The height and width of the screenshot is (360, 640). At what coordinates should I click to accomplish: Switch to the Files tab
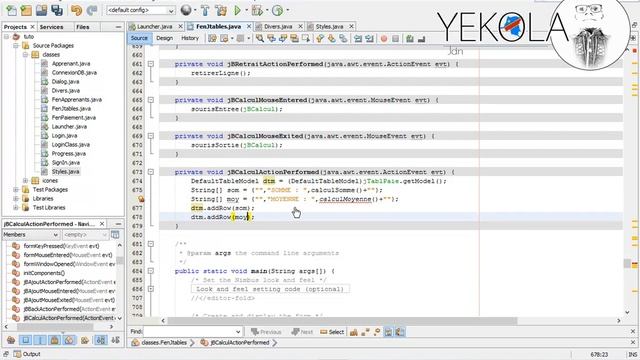(x=82, y=27)
